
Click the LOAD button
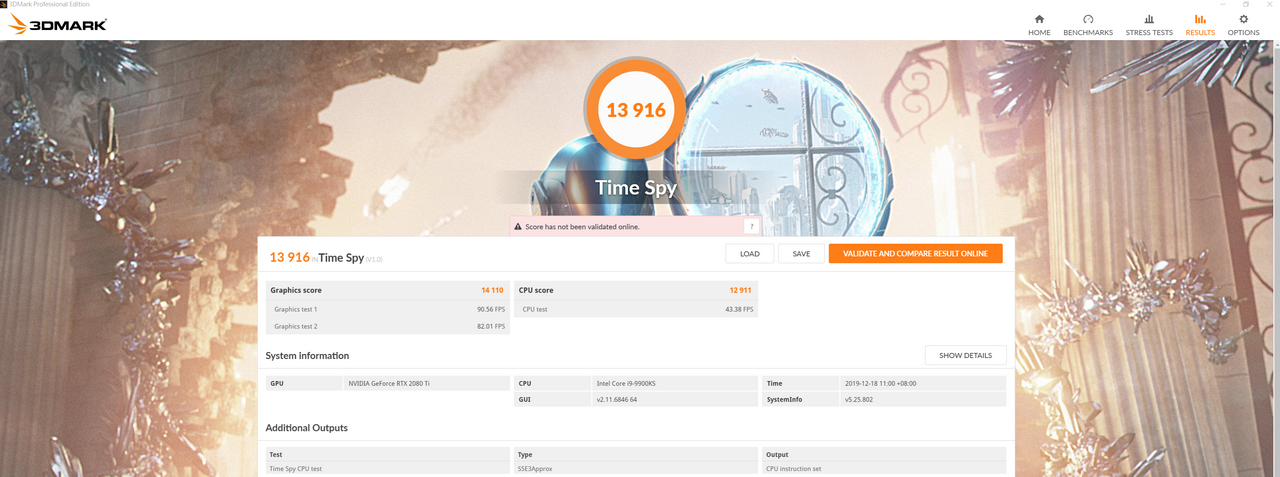click(750, 254)
